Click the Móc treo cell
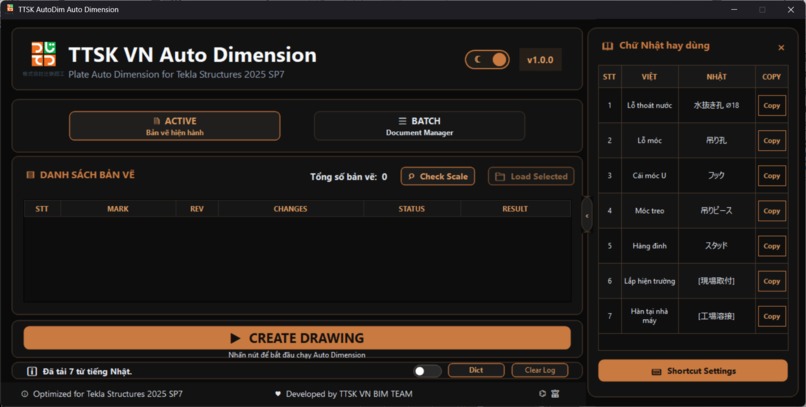 tap(649, 211)
